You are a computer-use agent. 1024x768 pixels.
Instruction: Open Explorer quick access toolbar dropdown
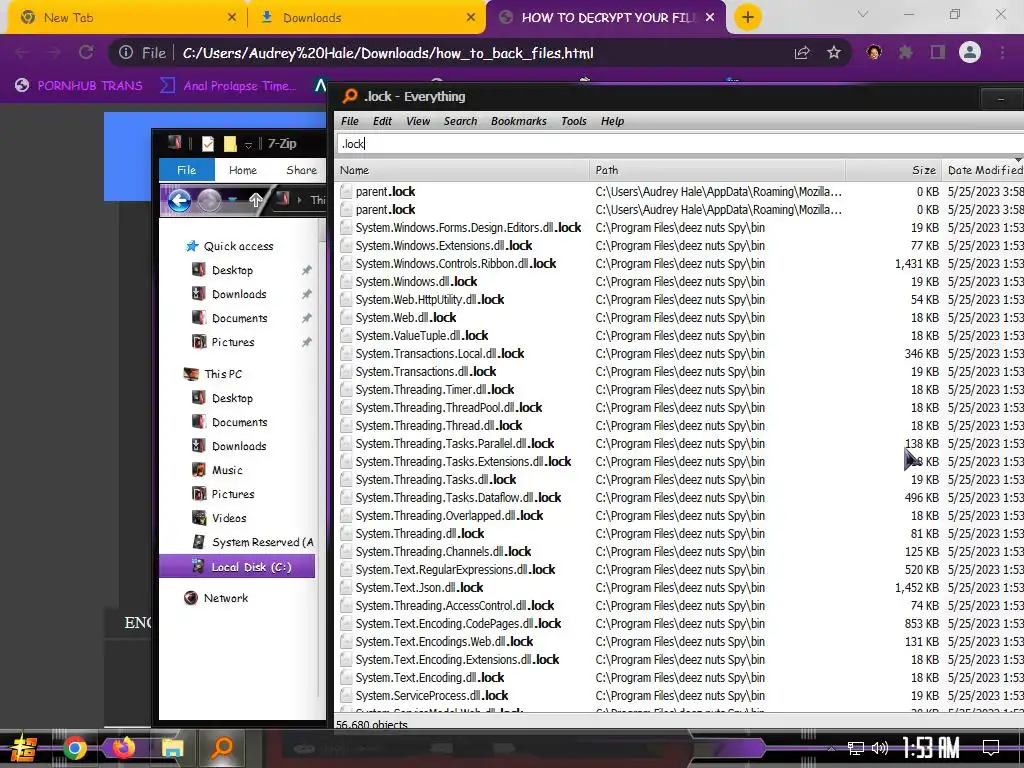click(248, 144)
